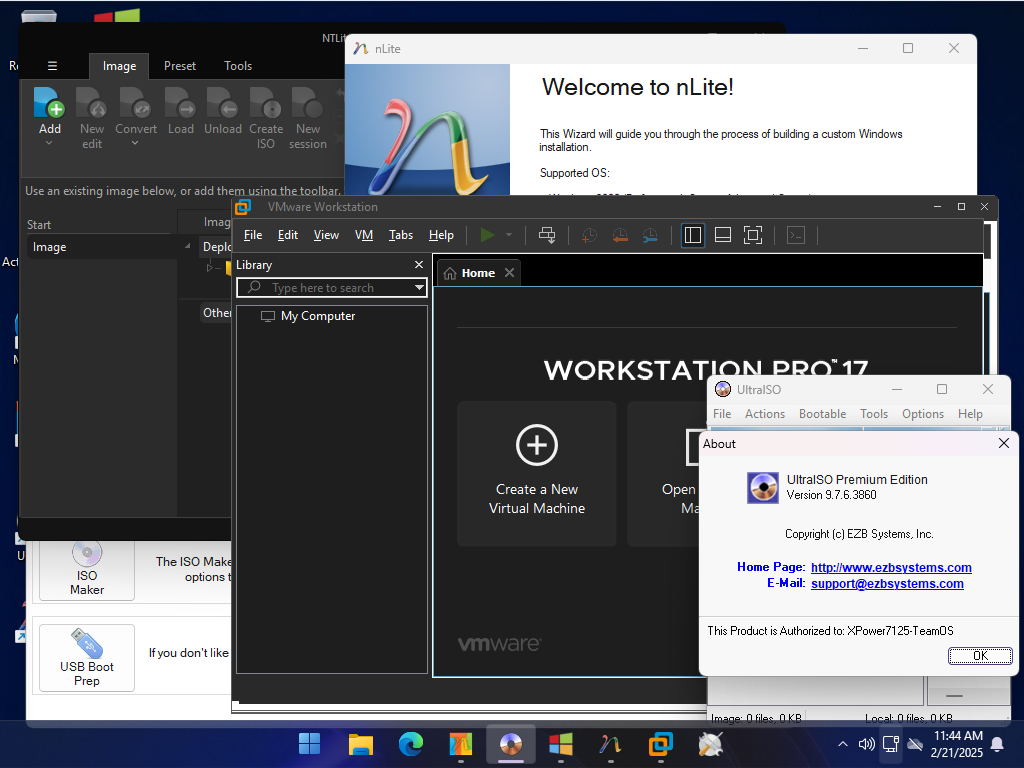1024x768 pixels.
Task: Close the VMware Library panel
Action: point(419,264)
